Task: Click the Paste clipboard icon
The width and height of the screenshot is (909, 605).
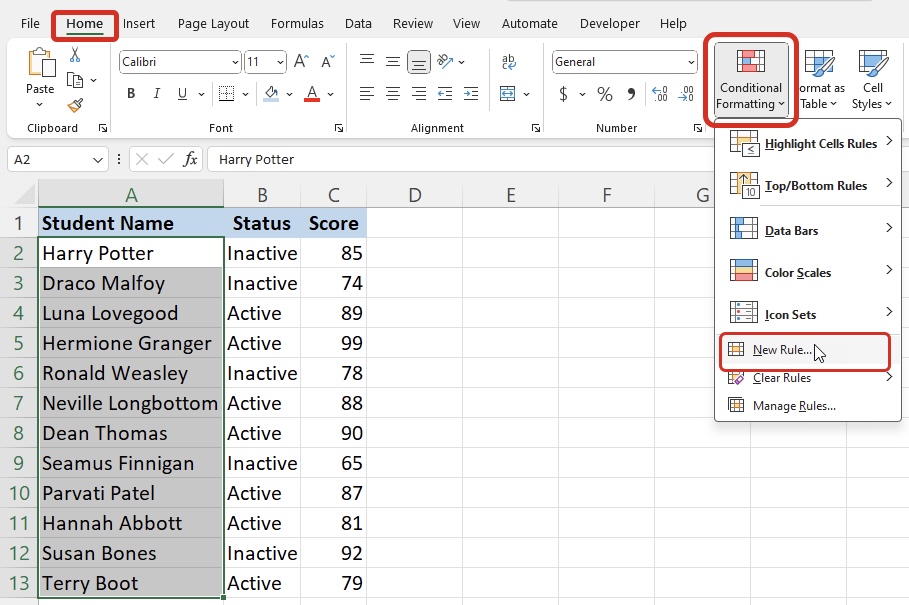Action: pyautogui.click(x=41, y=63)
